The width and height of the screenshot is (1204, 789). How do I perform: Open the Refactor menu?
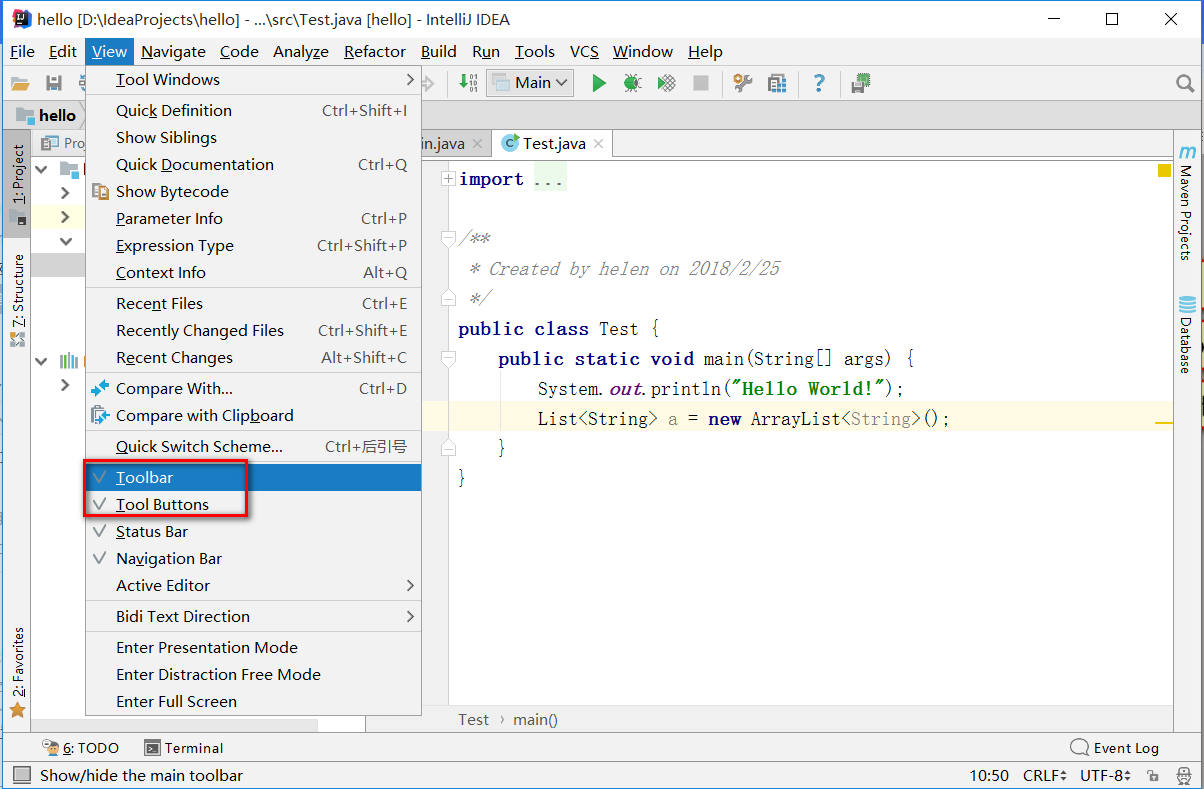[x=375, y=51]
